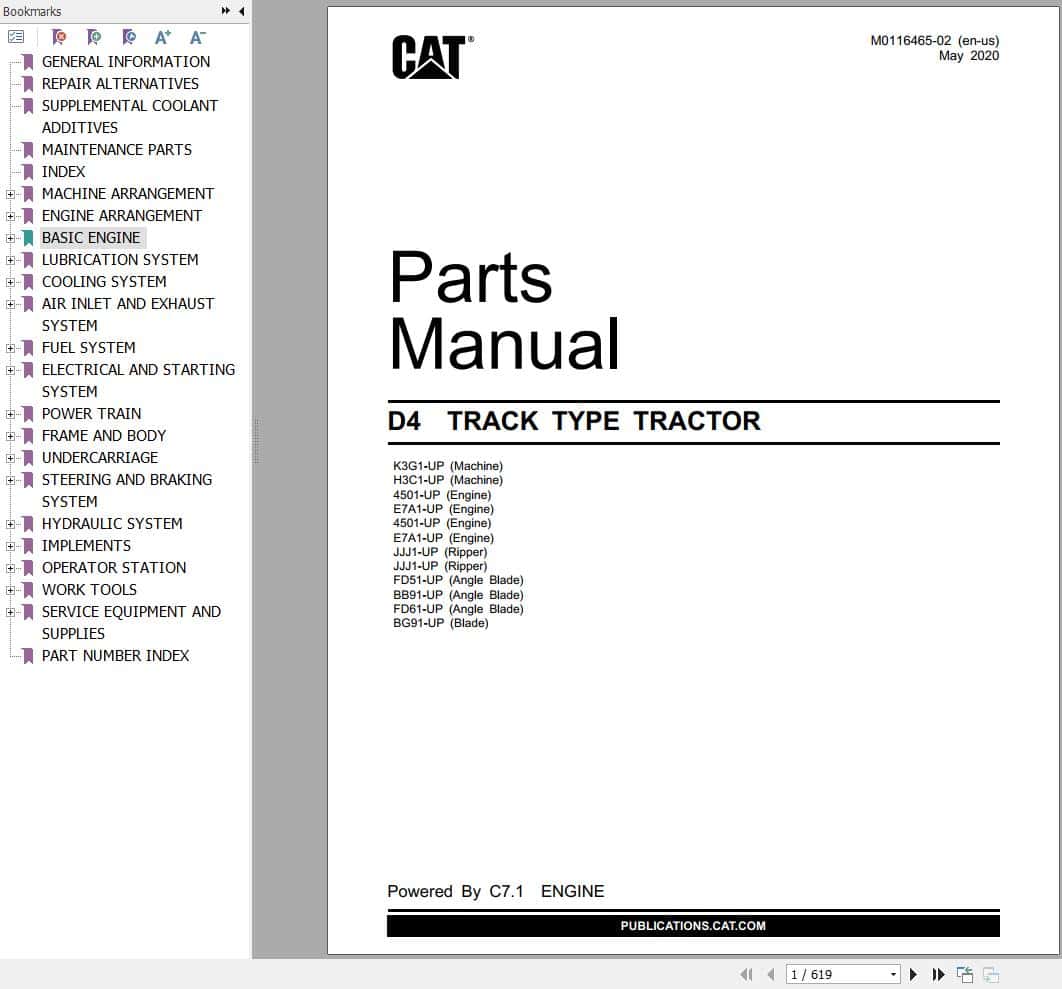The width and height of the screenshot is (1062, 989).
Task: Open the bookmarks options checklist icon
Action: (x=16, y=37)
